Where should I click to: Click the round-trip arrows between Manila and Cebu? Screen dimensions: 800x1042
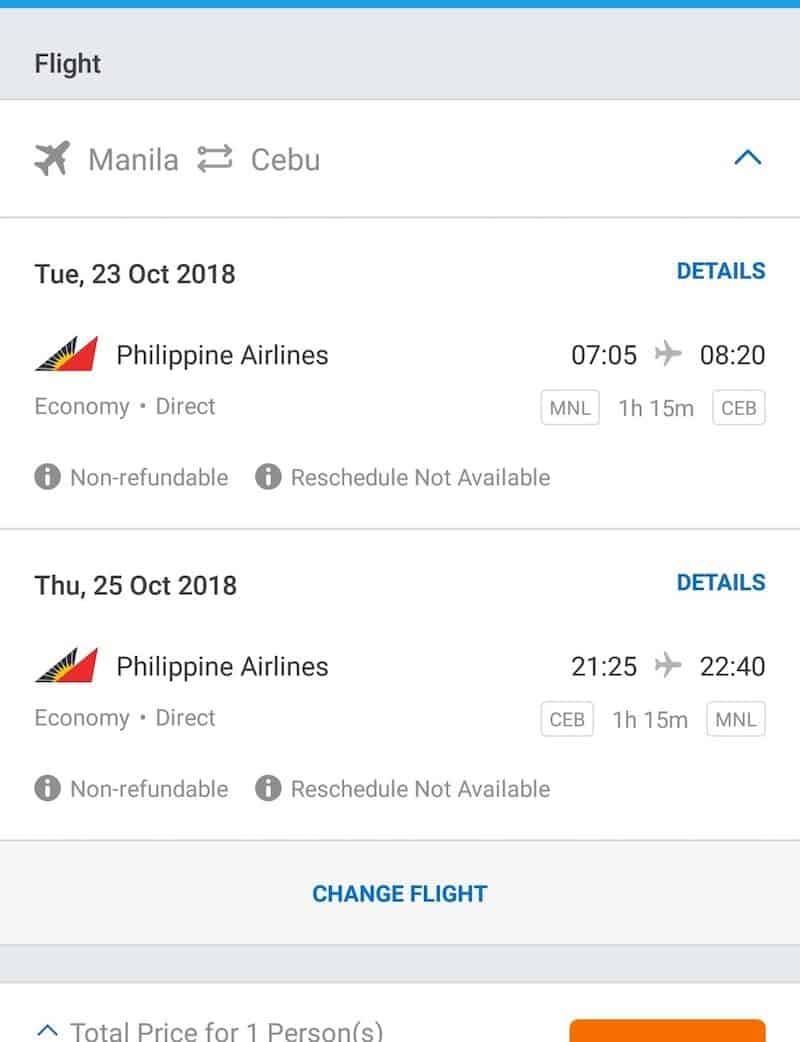click(214, 159)
